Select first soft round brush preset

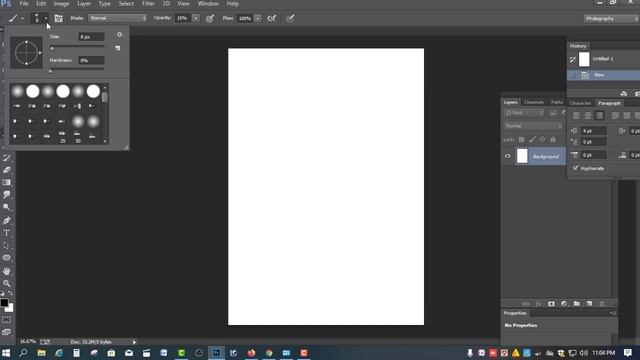tap(17, 91)
